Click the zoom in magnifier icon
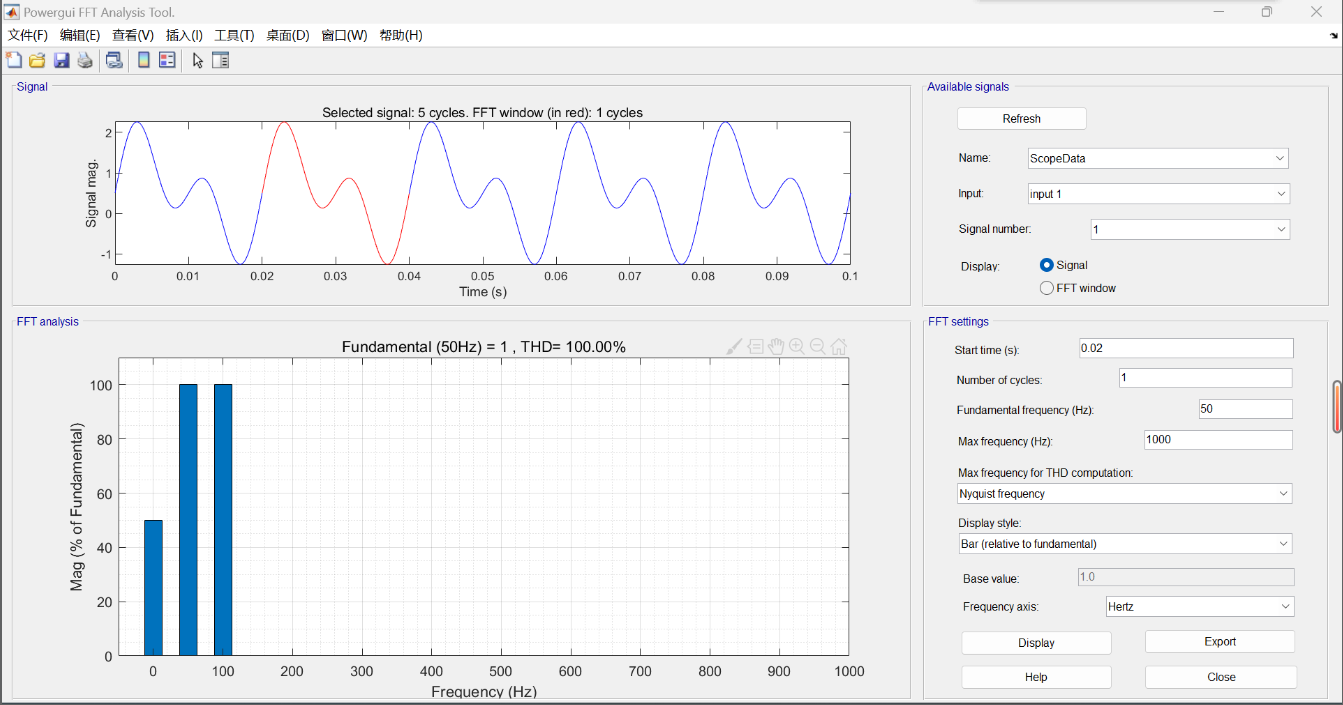 pyautogui.click(x=797, y=347)
